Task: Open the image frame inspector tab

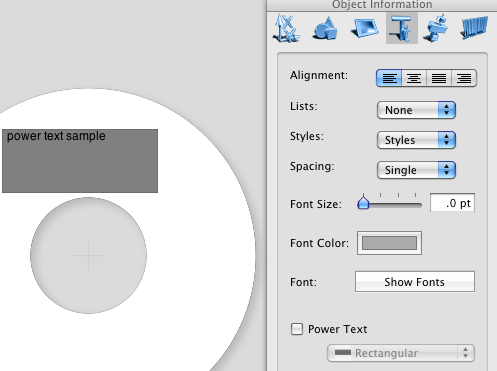Action: (x=365, y=28)
